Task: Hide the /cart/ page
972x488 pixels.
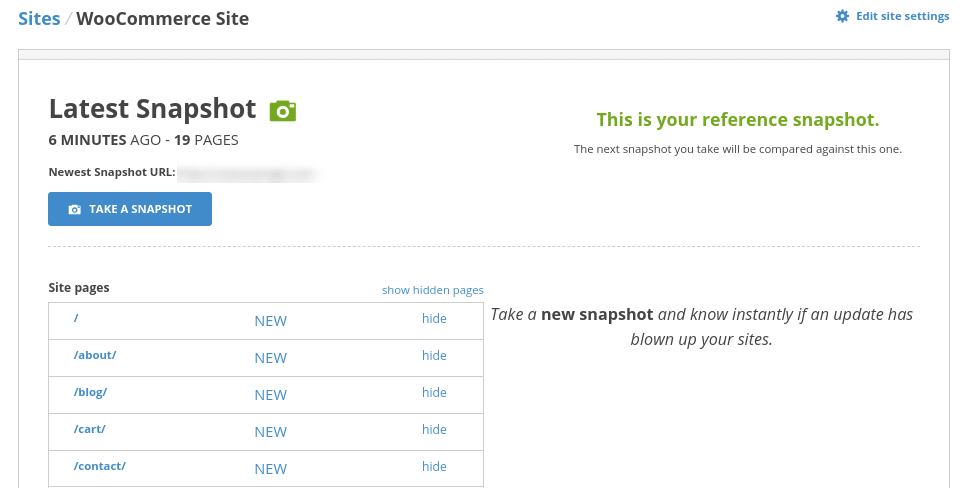Action: [434, 430]
